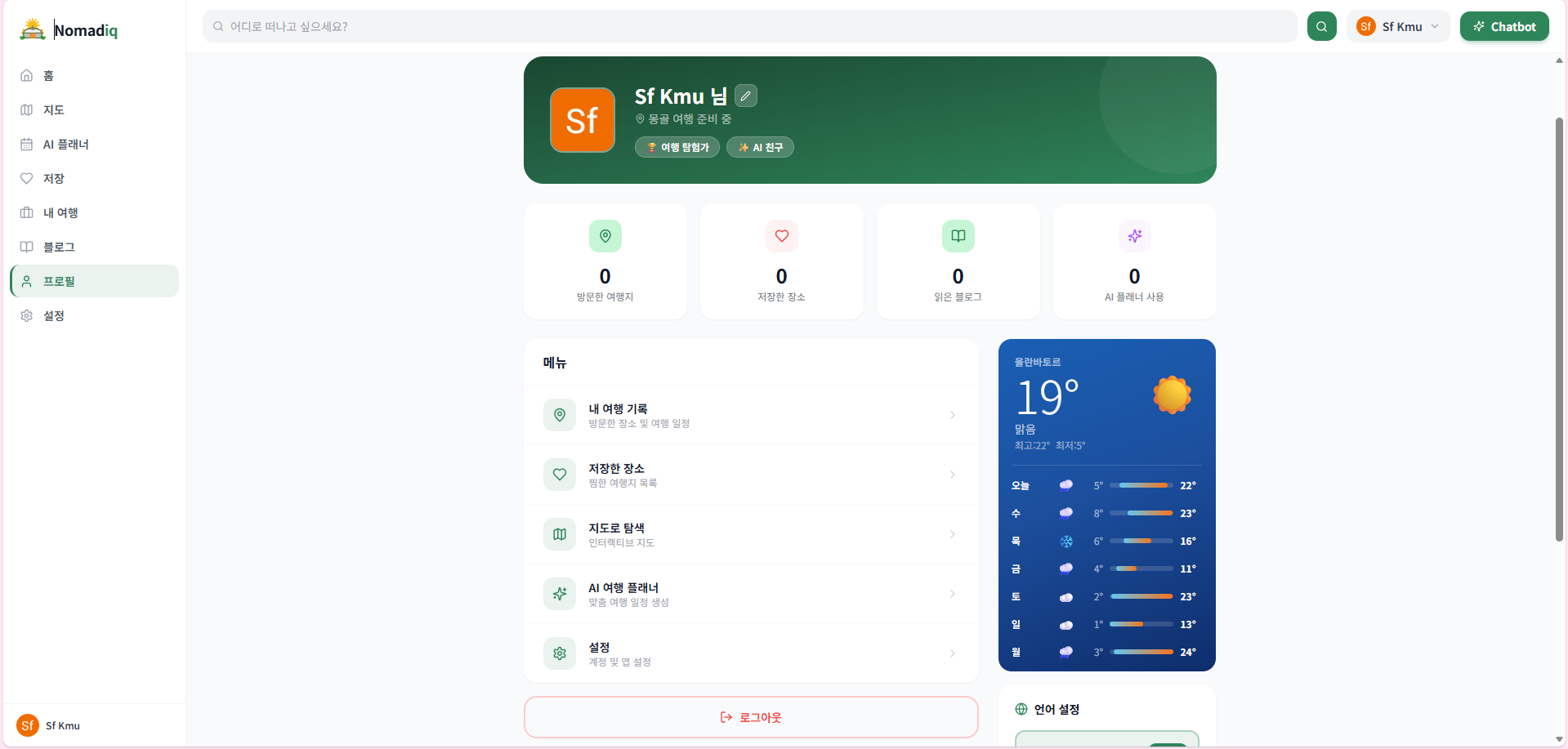Viewport: 1568px width, 749px height.
Task: Click the 19° temperature reading
Action: [1047, 397]
